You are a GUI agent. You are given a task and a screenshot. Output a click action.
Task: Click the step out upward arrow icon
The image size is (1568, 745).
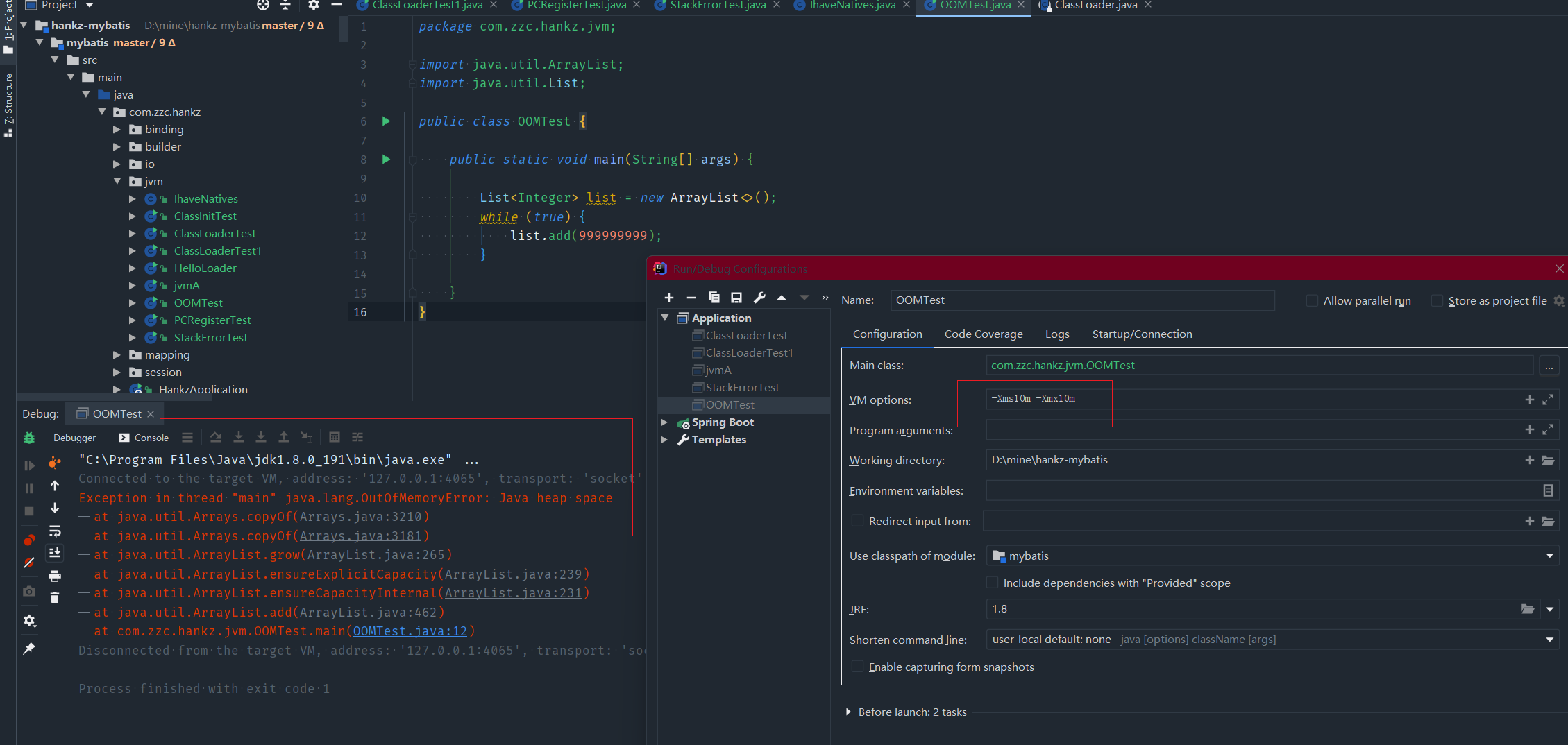click(x=284, y=437)
